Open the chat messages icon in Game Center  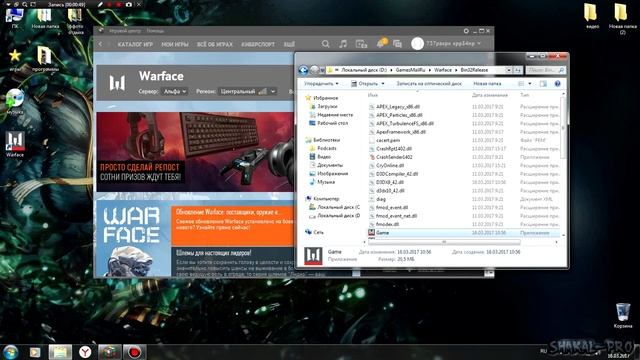click(x=397, y=44)
